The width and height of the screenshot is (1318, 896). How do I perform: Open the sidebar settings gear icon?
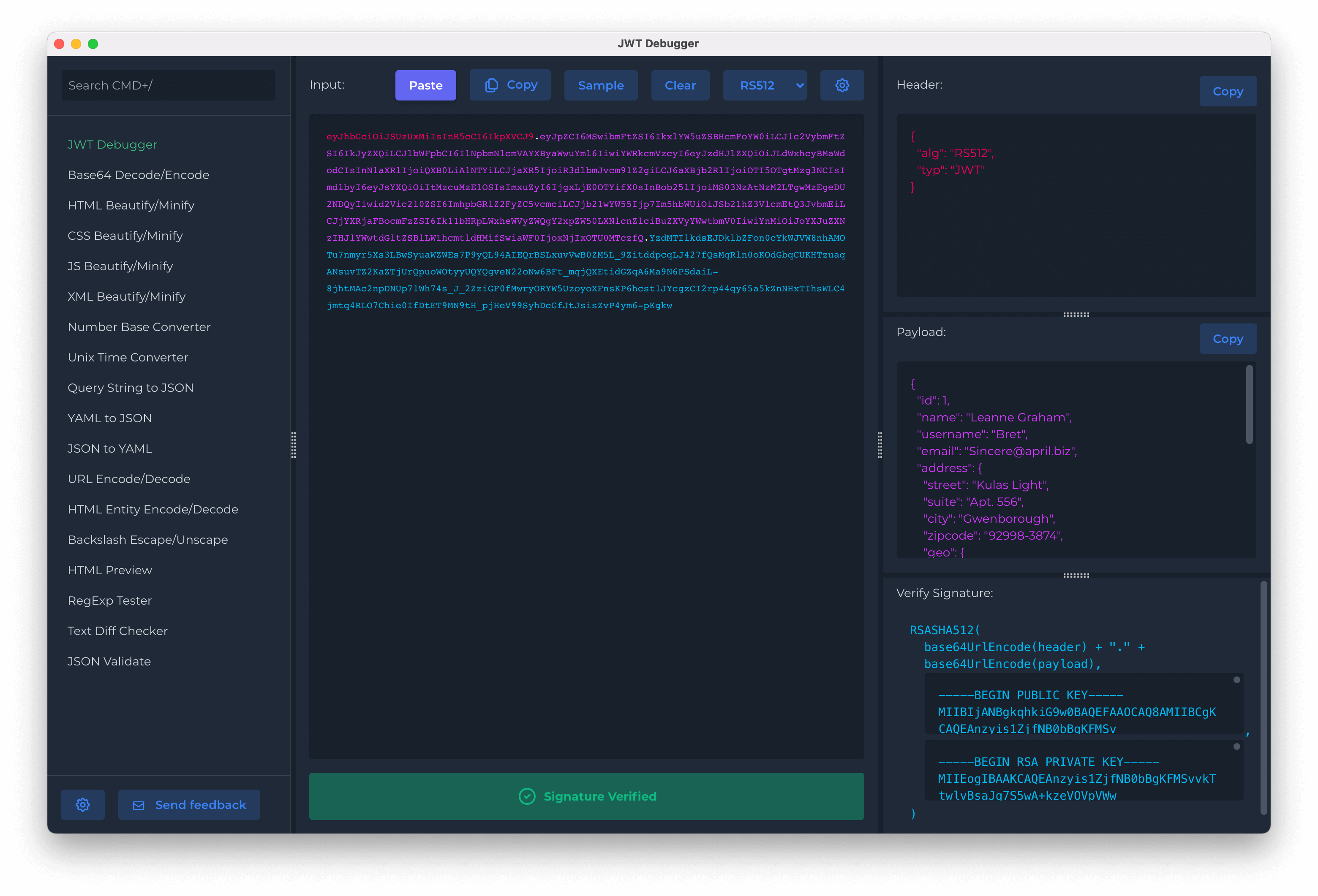(83, 804)
